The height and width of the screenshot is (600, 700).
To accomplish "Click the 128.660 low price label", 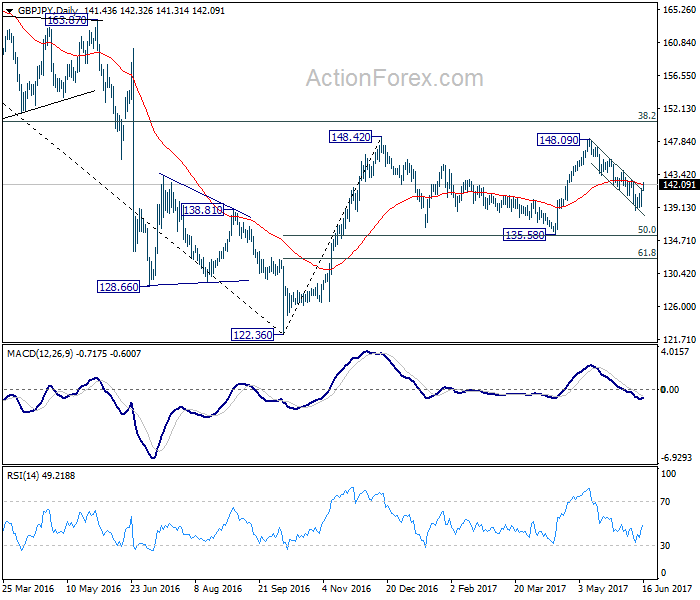I will pos(118,287).
